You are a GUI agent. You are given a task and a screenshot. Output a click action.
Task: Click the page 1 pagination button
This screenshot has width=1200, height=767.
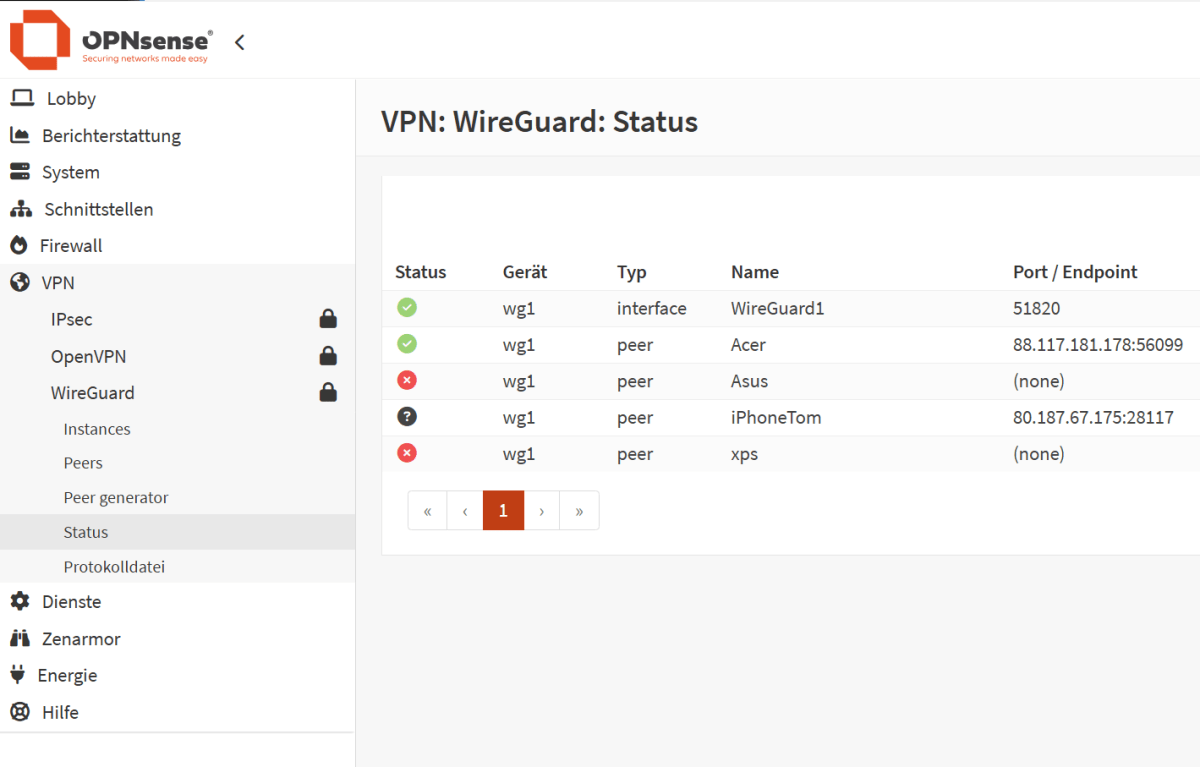(x=503, y=510)
